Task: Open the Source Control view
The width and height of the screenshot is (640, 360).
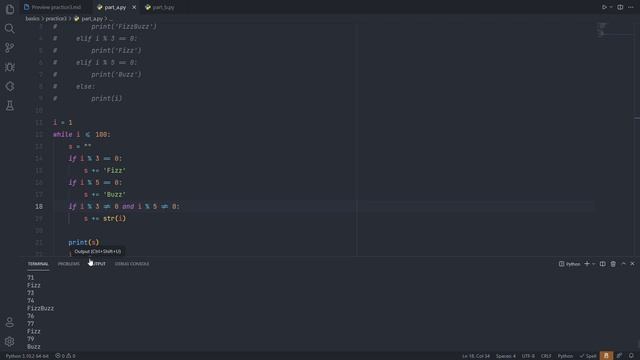Action: [x=10, y=47]
